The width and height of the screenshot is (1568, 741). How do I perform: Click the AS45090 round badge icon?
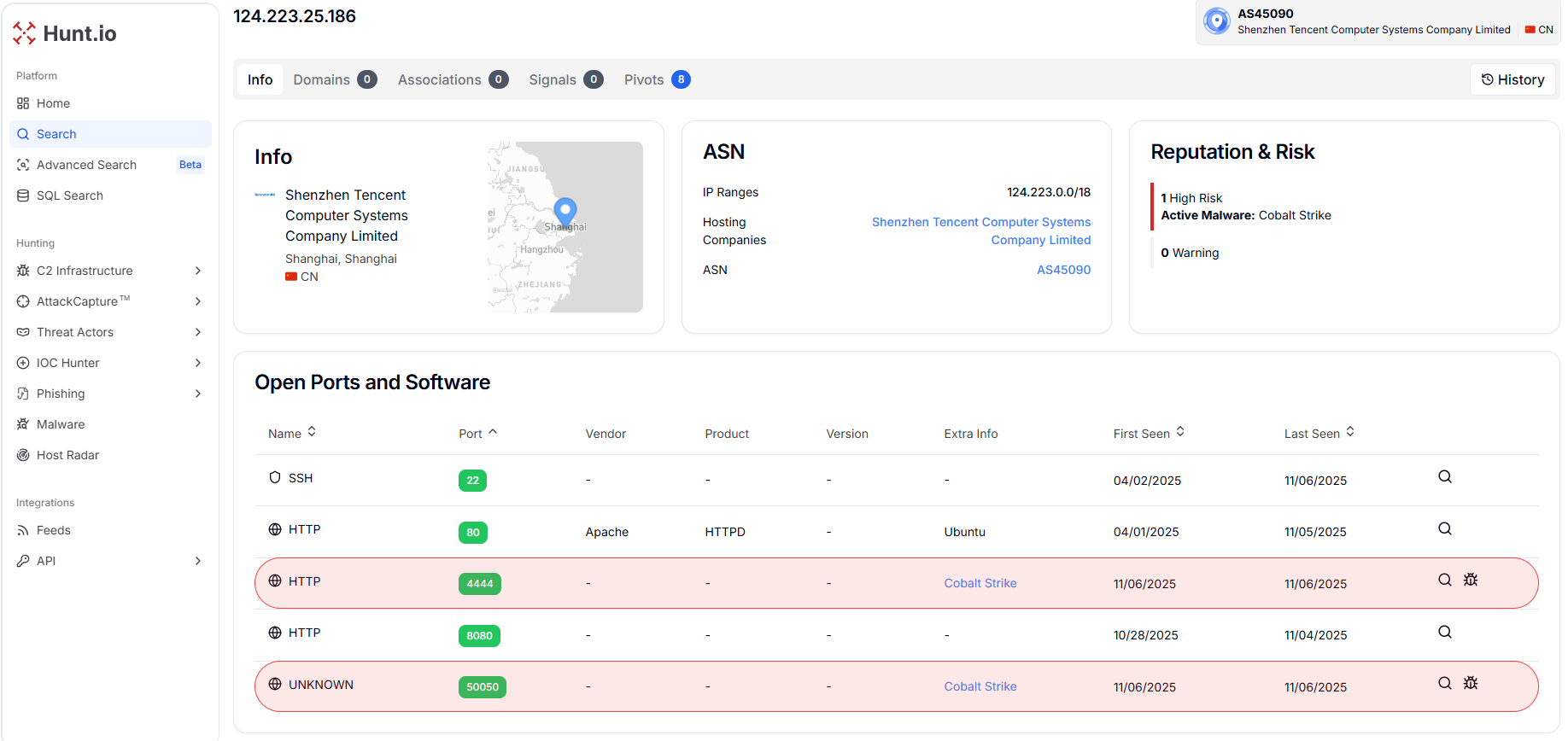pos(1217,20)
